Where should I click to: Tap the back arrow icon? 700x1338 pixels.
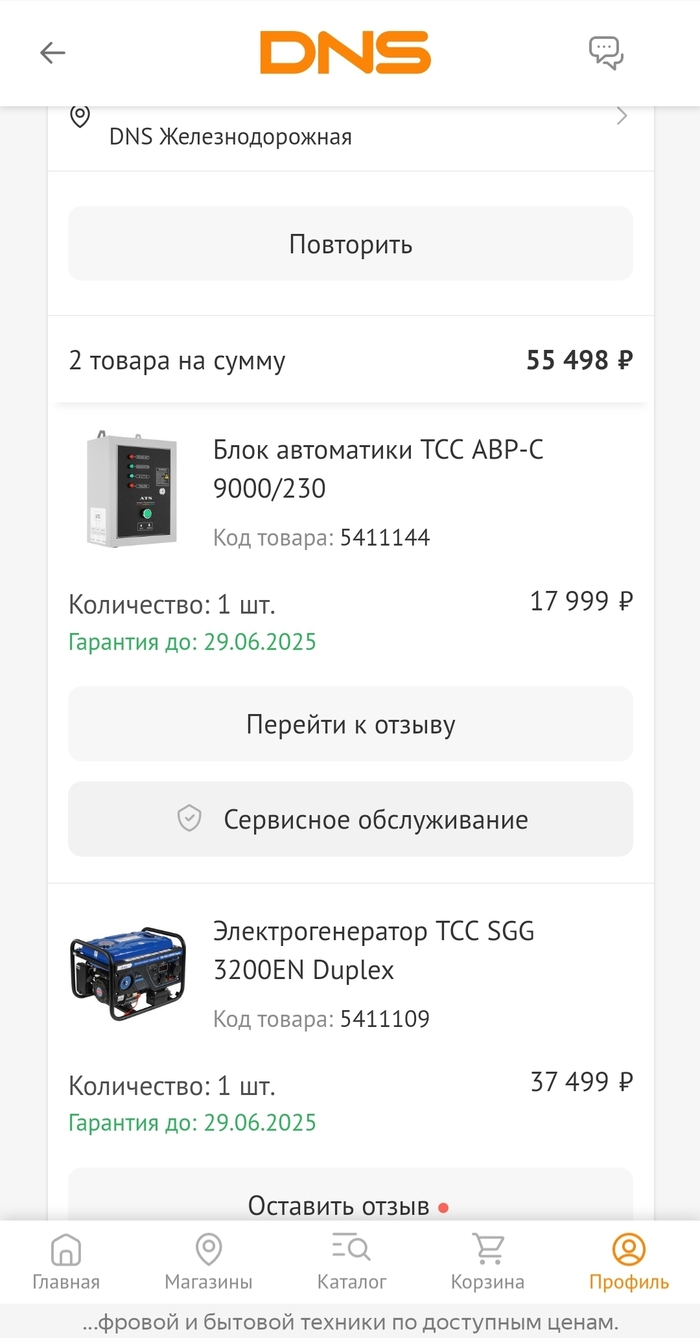point(52,53)
